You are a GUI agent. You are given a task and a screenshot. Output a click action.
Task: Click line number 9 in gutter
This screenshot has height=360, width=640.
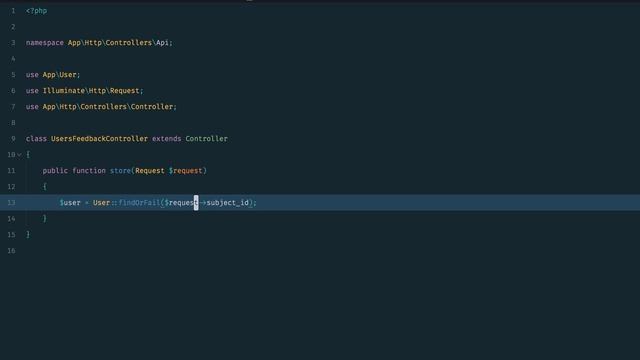pos(13,139)
